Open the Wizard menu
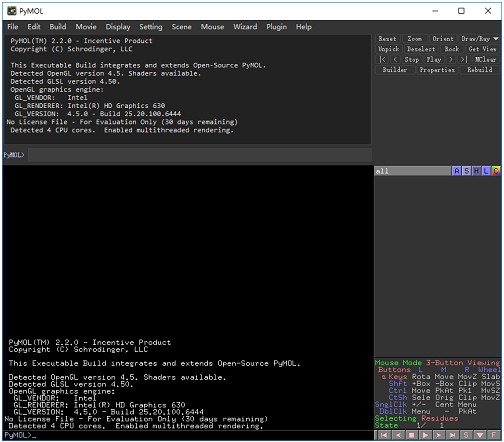This screenshot has width=504, height=442. pyautogui.click(x=245, y=27)
